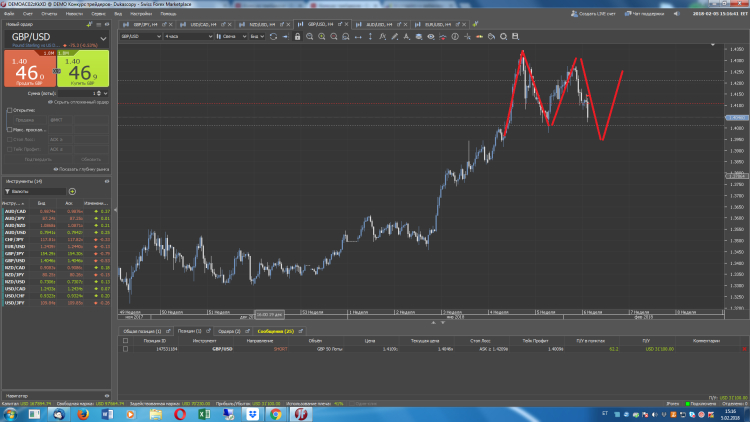Click the pin icon in New Order panel header
Viewport: 750px width, 422px height.
(x=89, y=24)
